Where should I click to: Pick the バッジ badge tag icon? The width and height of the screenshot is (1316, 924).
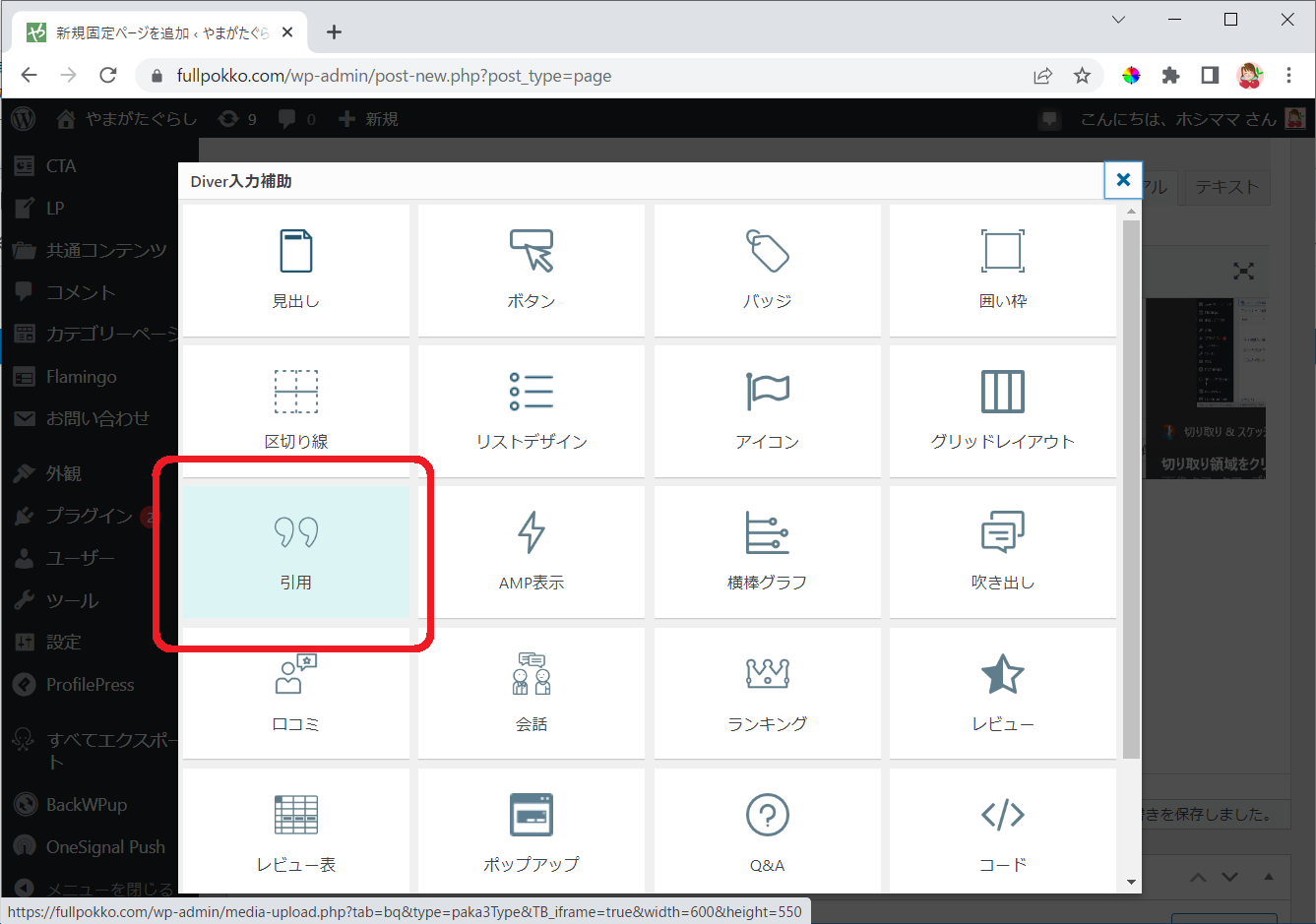767,252
